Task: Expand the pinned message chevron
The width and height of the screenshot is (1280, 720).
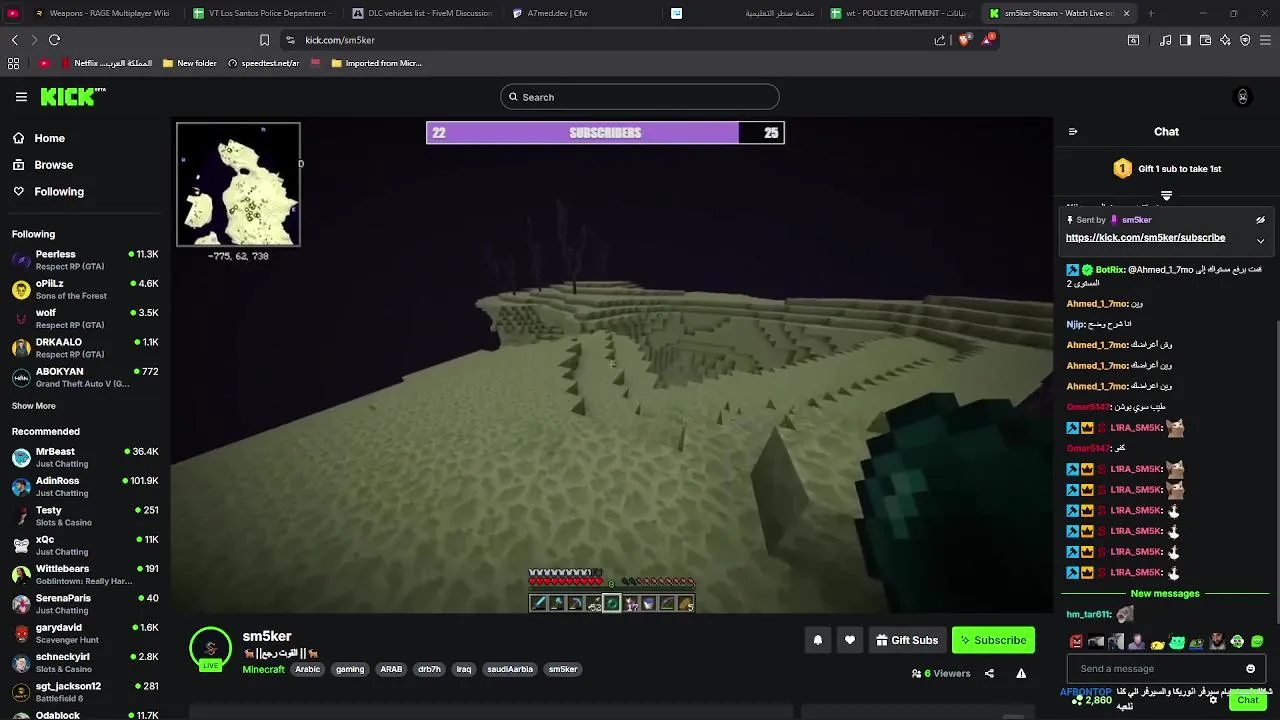Action: click(1260, 241)
